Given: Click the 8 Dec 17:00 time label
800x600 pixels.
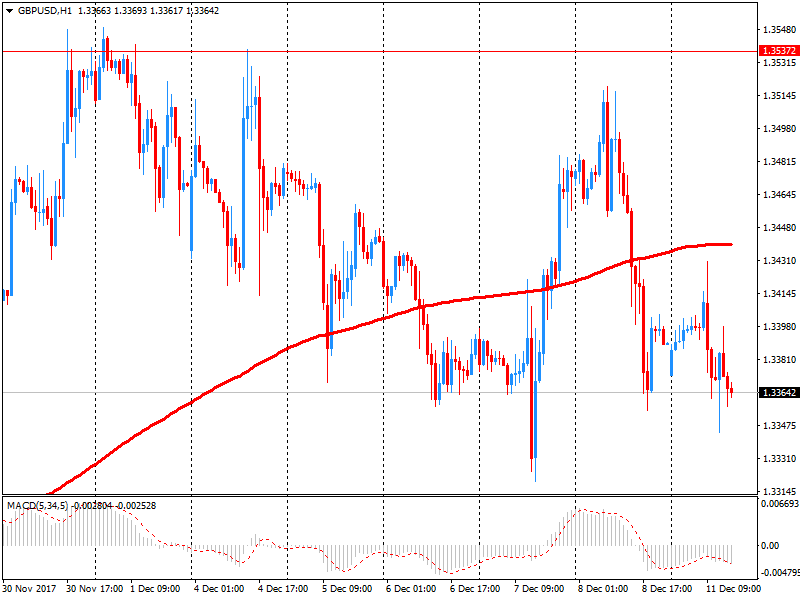Looking at the screenshot, I should [667, 589].
